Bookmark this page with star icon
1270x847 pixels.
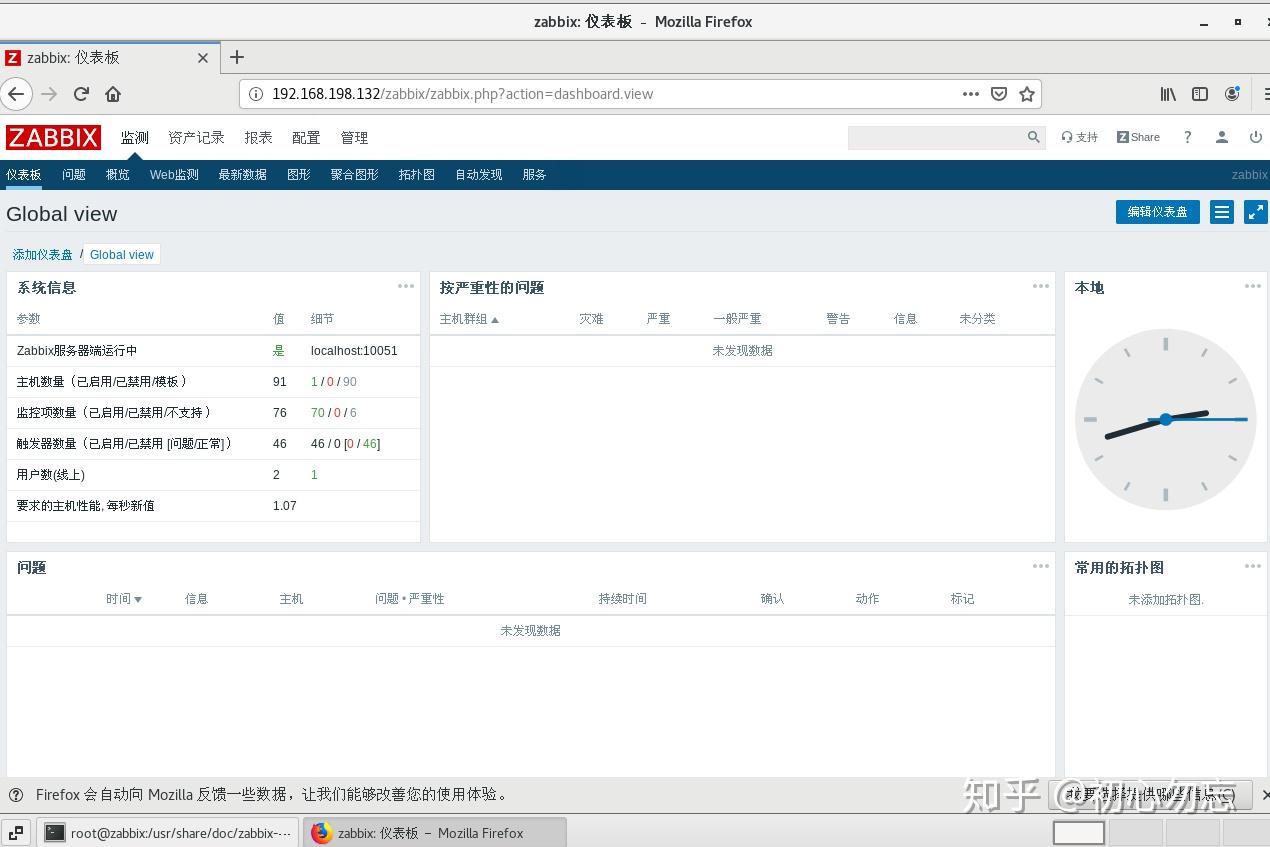[1027, 94]
